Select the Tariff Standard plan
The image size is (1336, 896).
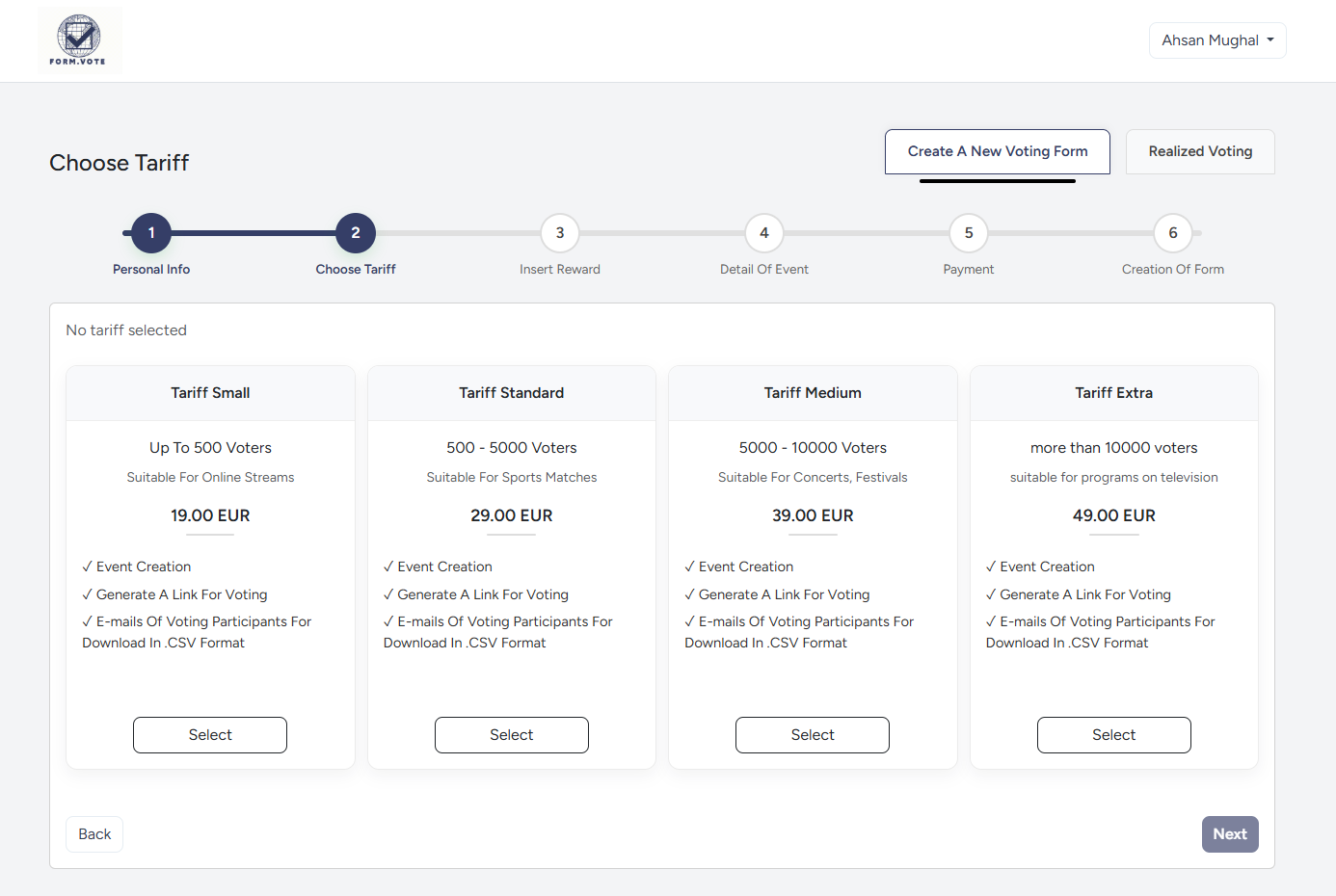click(x=512, y=735)
